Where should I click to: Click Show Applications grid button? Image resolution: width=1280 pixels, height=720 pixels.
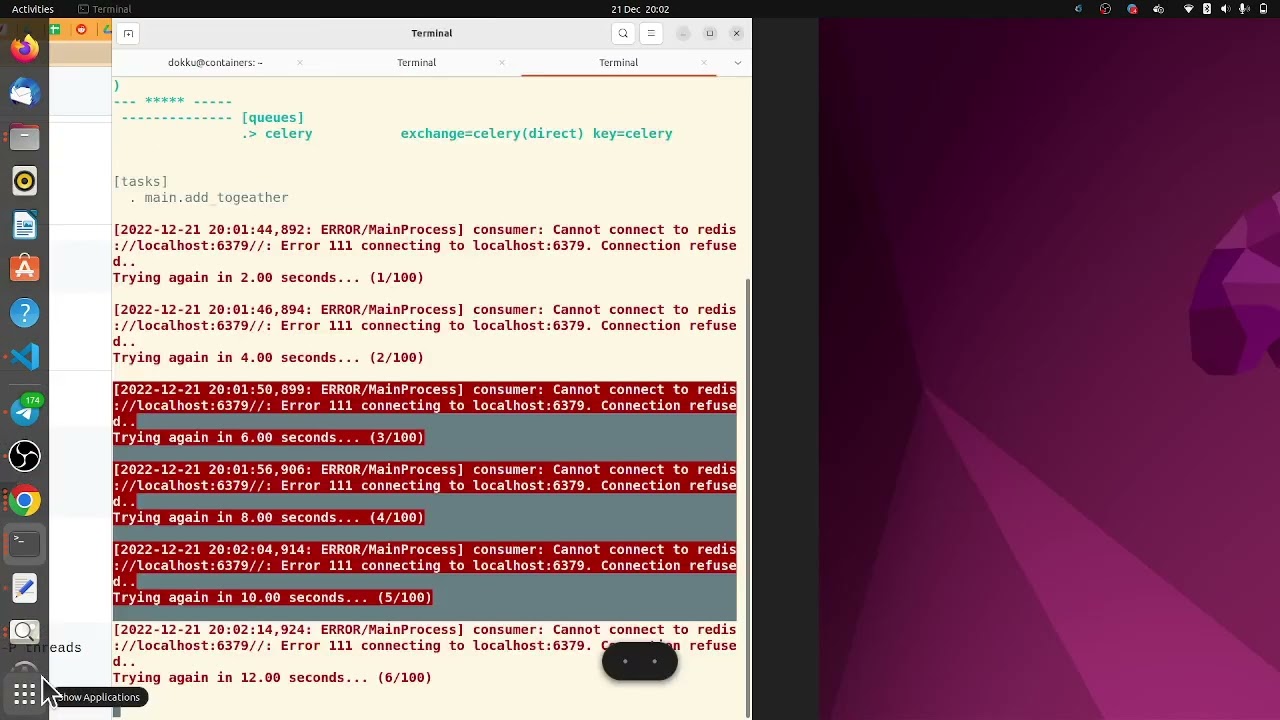click(x=25, y=693)
